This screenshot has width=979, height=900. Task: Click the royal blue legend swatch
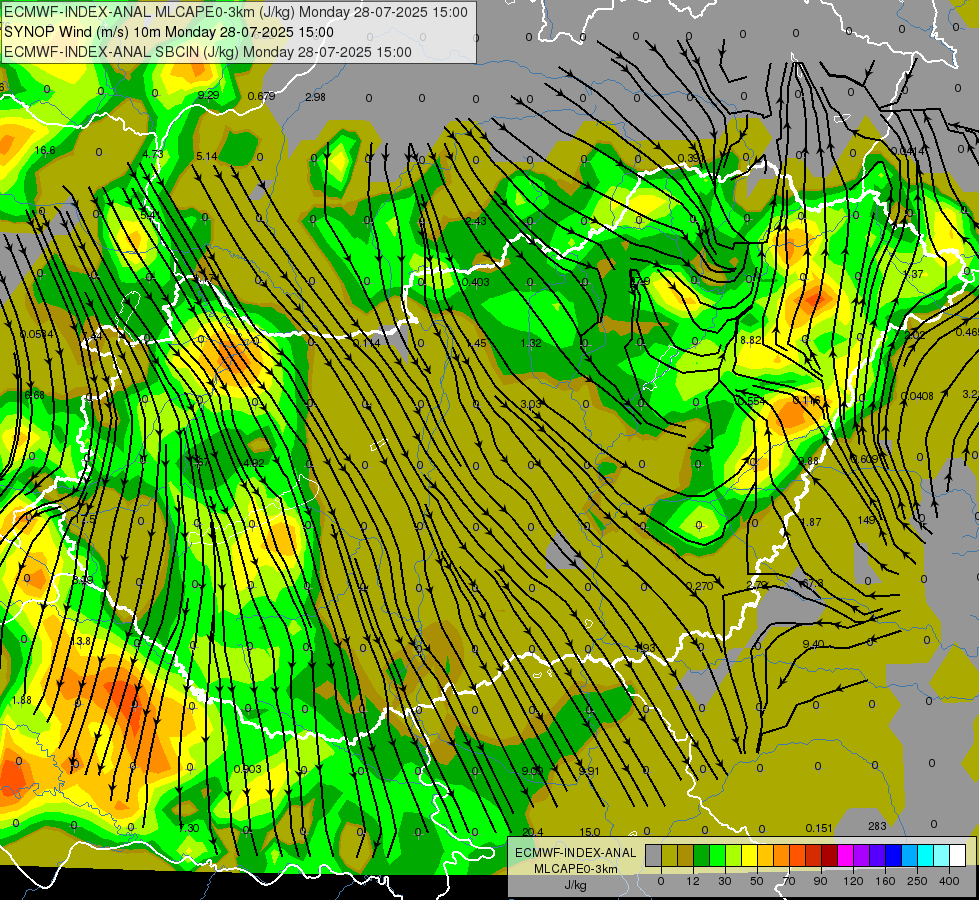click(894, 855)
